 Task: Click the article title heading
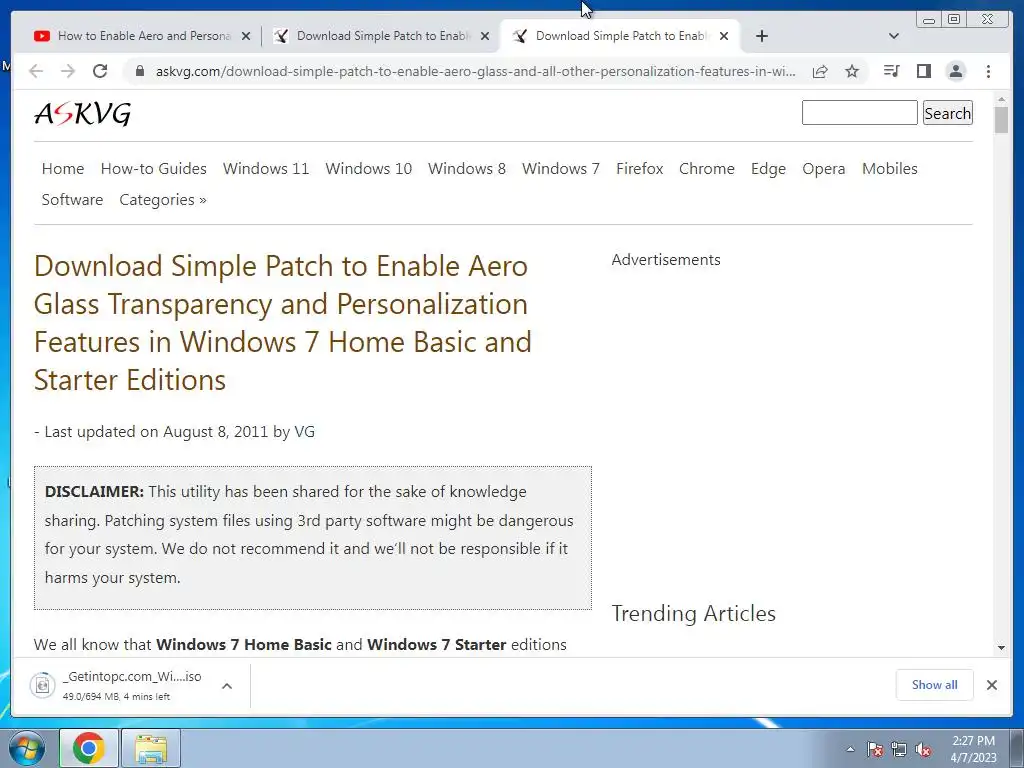282,323
